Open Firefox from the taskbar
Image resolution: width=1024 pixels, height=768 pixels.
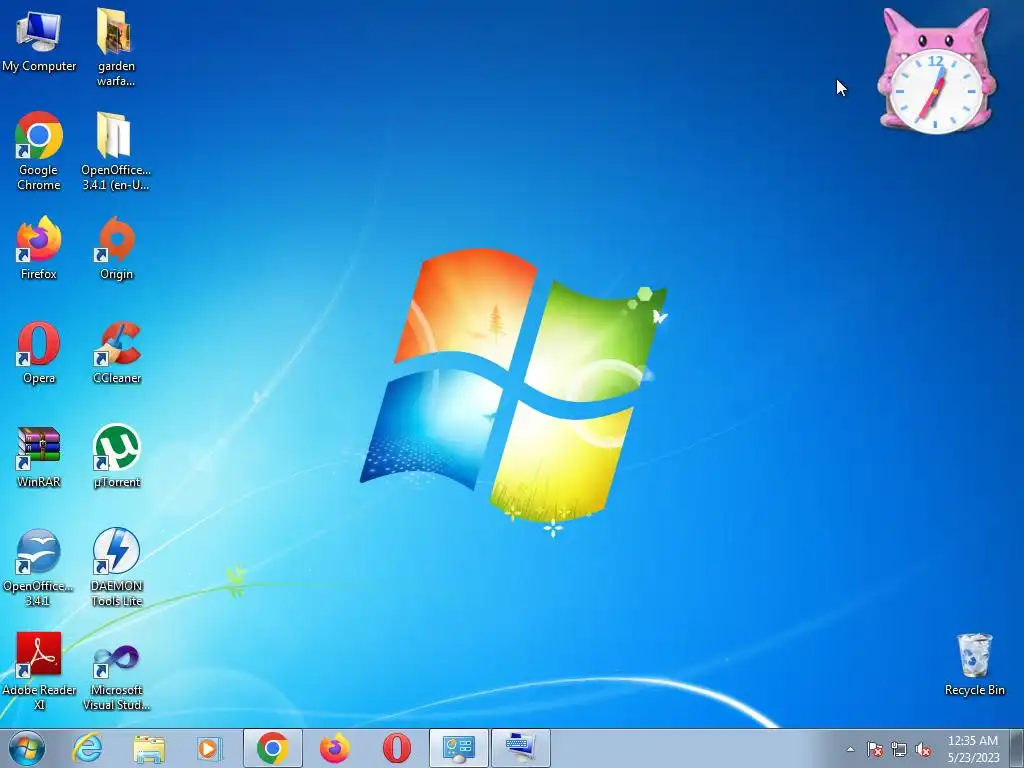[334, 748]
